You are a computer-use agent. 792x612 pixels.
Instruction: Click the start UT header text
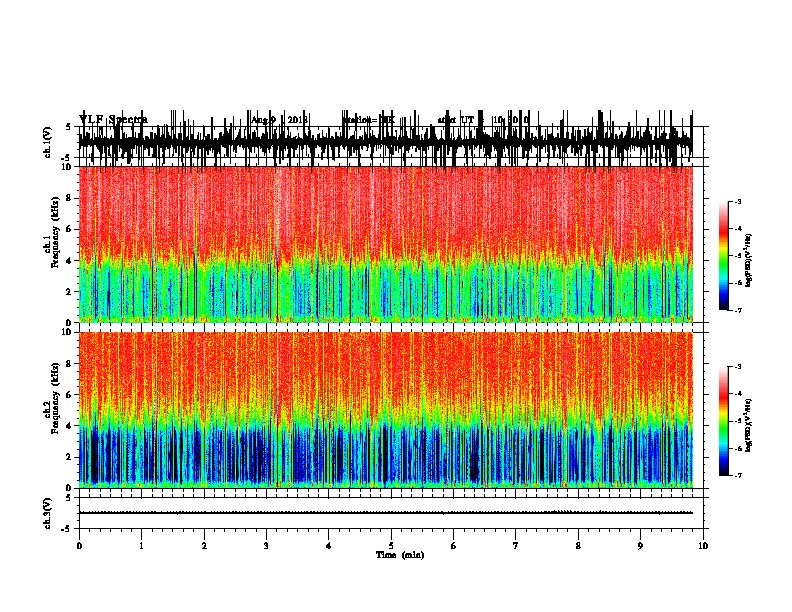coord(483,120)
